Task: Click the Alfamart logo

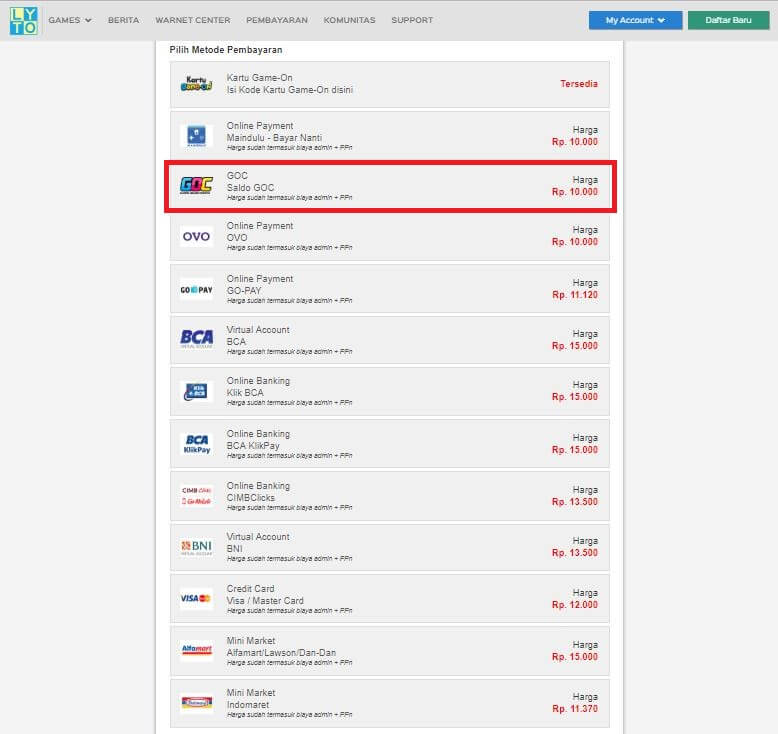Action: (x=196, y=649)
